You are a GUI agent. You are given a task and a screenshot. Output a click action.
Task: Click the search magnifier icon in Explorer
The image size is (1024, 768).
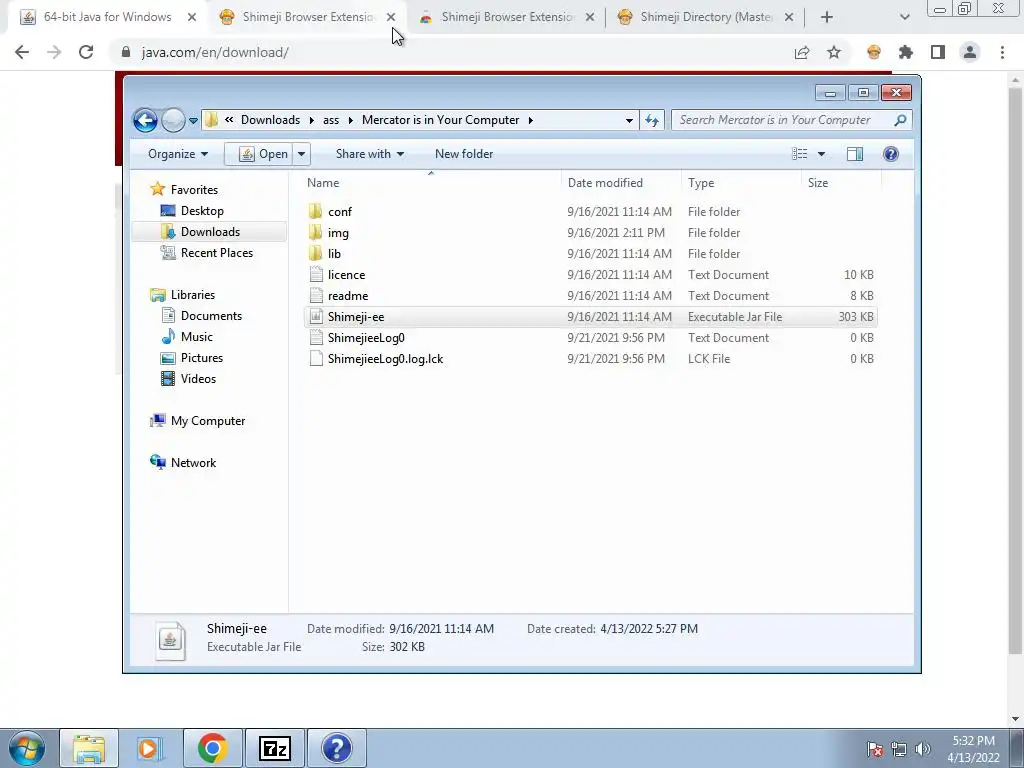click(x=900, y=120)
